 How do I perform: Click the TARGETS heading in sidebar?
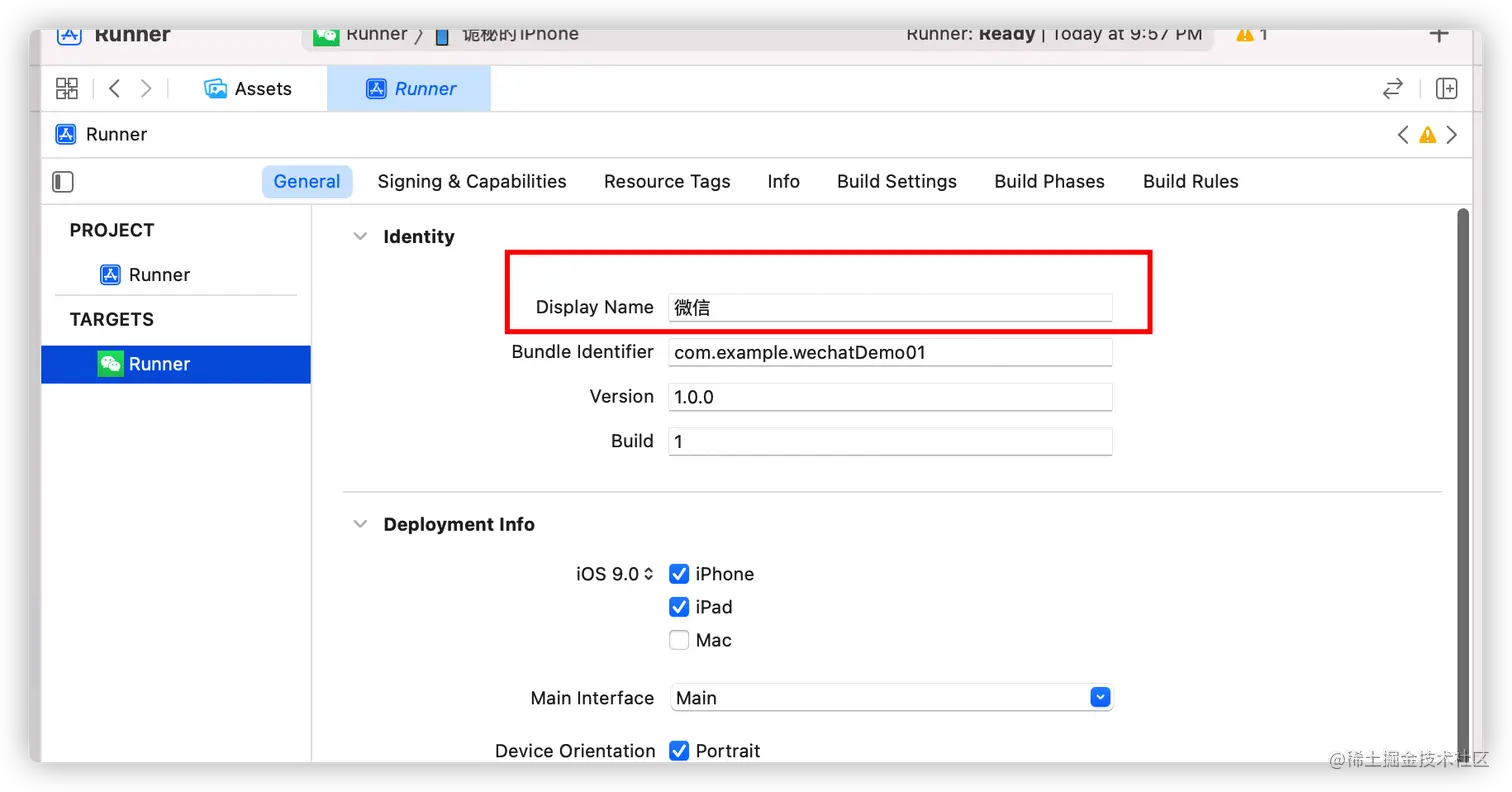(112, 320)
